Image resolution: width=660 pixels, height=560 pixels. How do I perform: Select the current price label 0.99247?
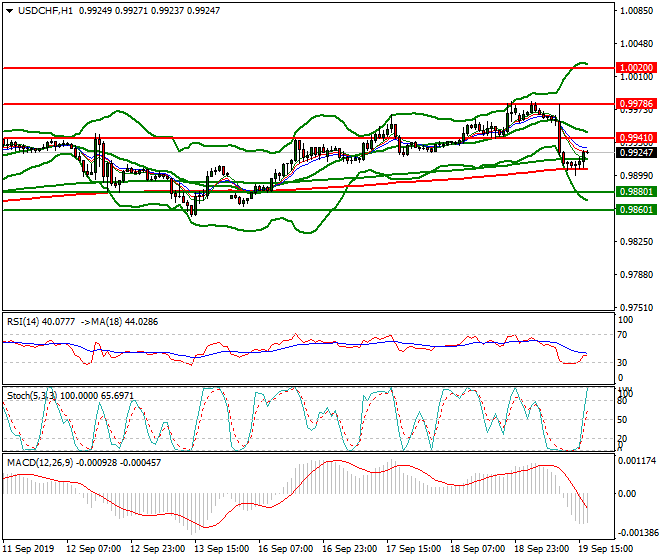[x=636, y=152]
